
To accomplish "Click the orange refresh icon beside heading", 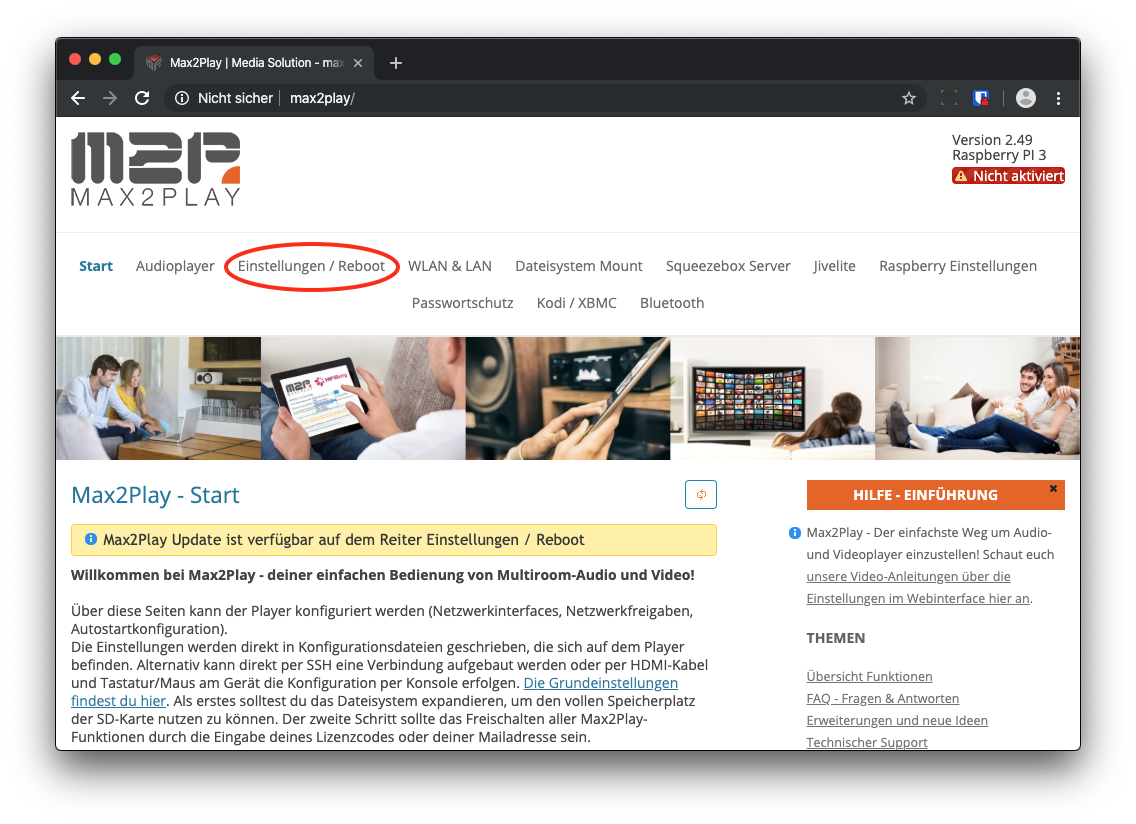I will 700,494.
